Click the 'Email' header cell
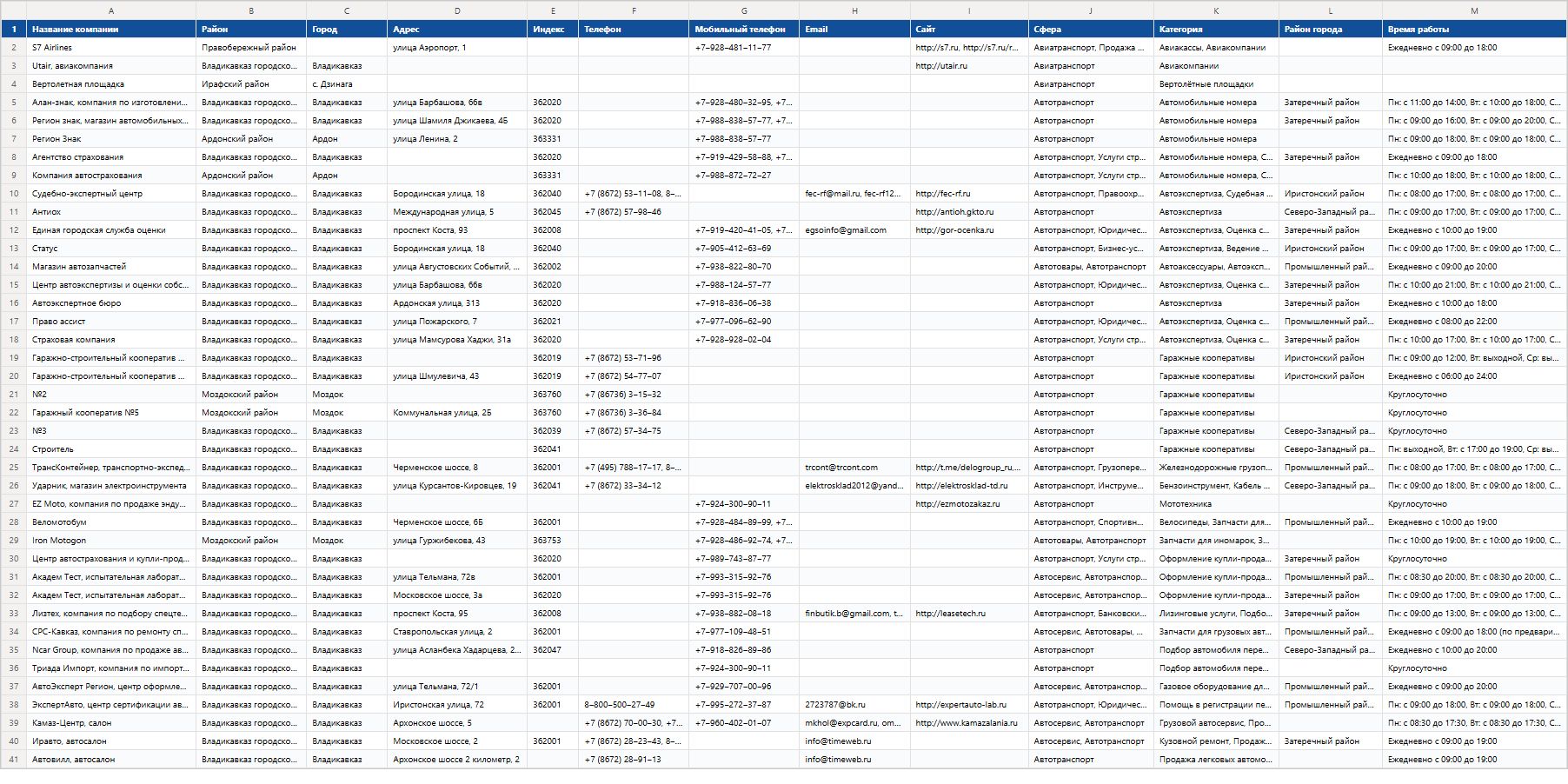This screenshot has height=784, width=1568. pos(854,30)
